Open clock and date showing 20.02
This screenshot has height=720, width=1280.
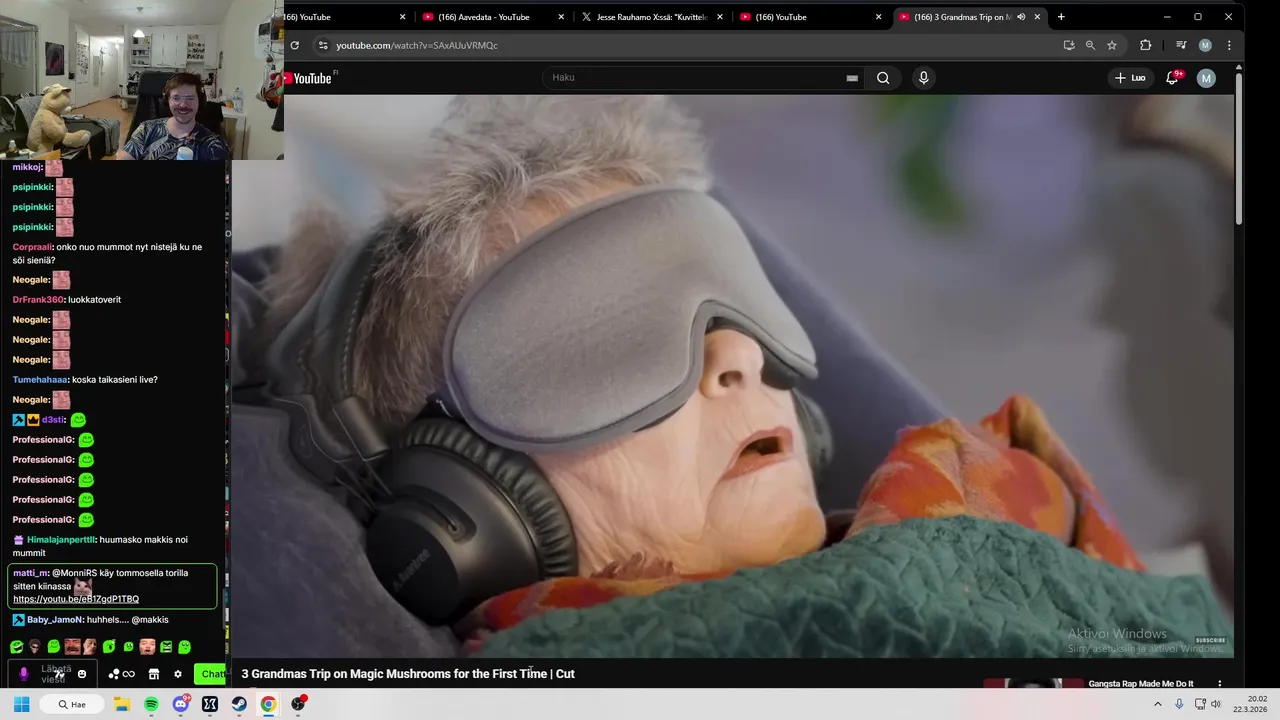1250,704
